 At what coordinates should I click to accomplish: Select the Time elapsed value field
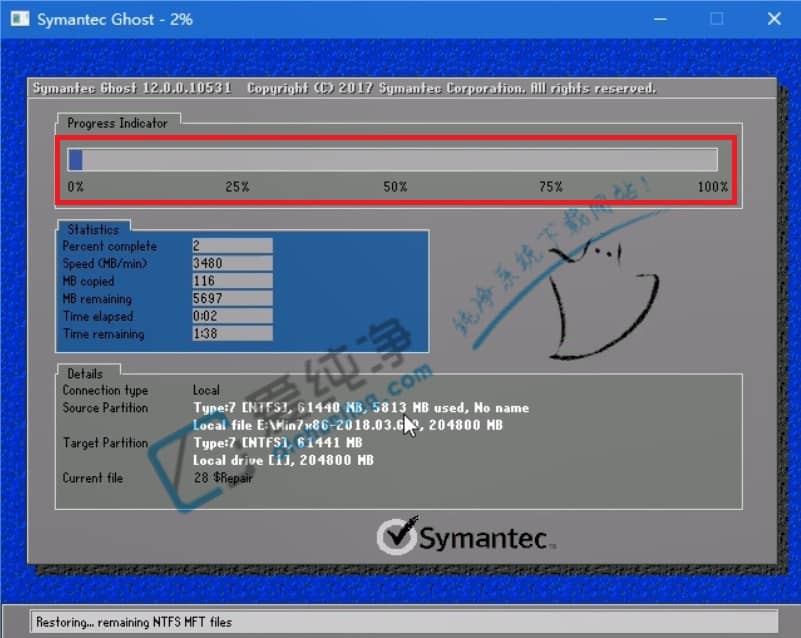232,317
